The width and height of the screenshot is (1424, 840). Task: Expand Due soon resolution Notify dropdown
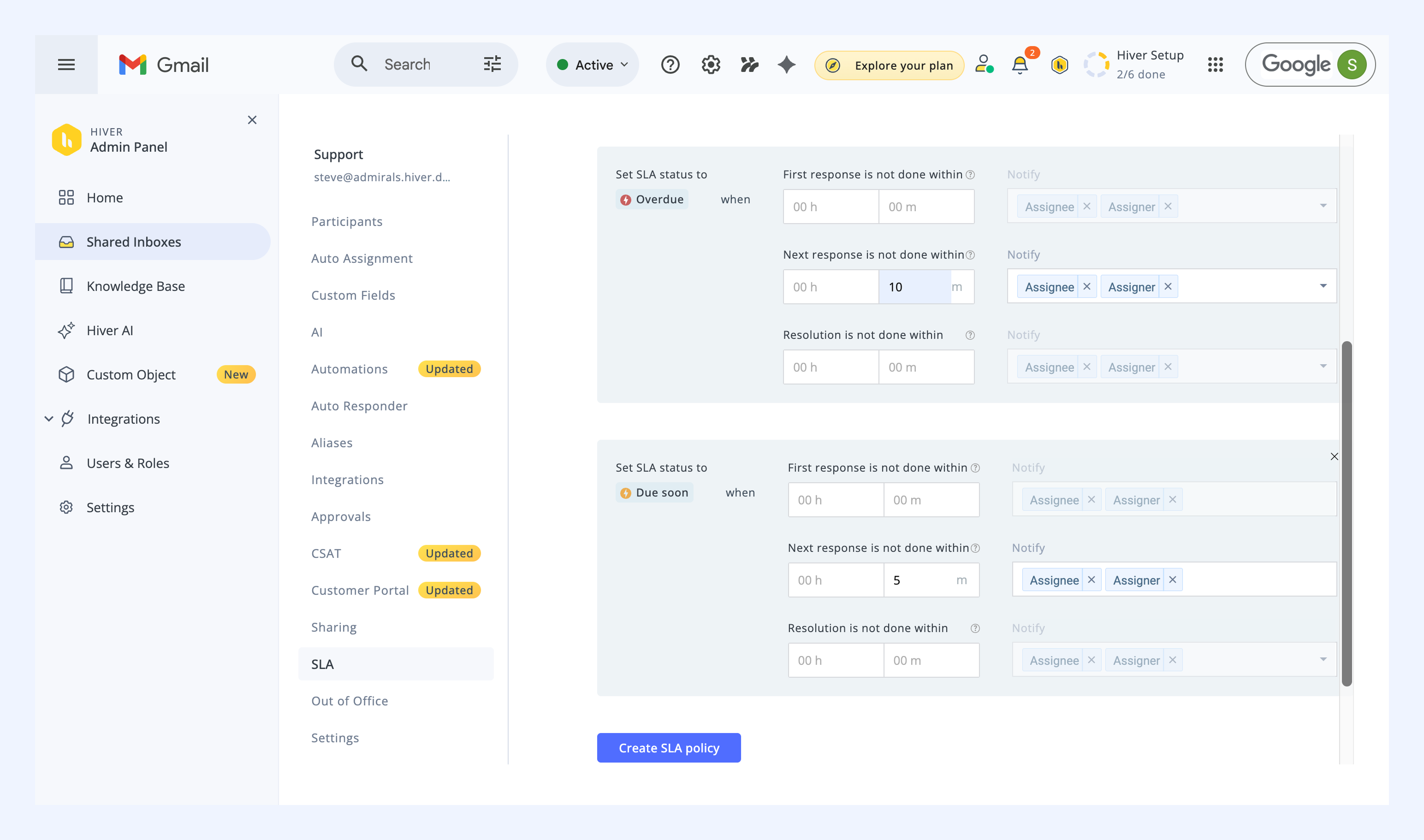pyautogui.click(x=1323, y=659)
